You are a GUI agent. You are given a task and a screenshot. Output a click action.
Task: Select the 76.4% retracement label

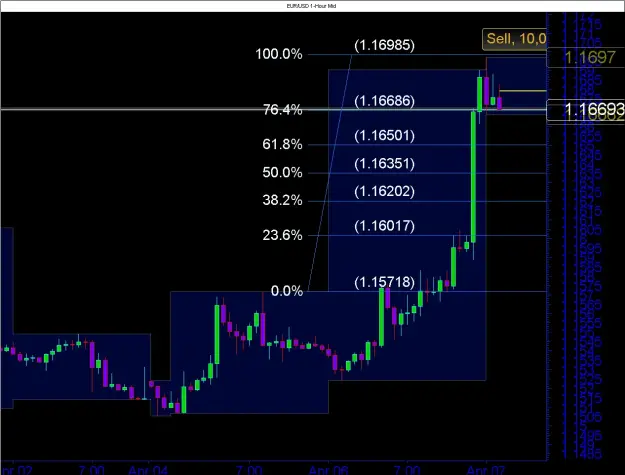click(282, 110)
